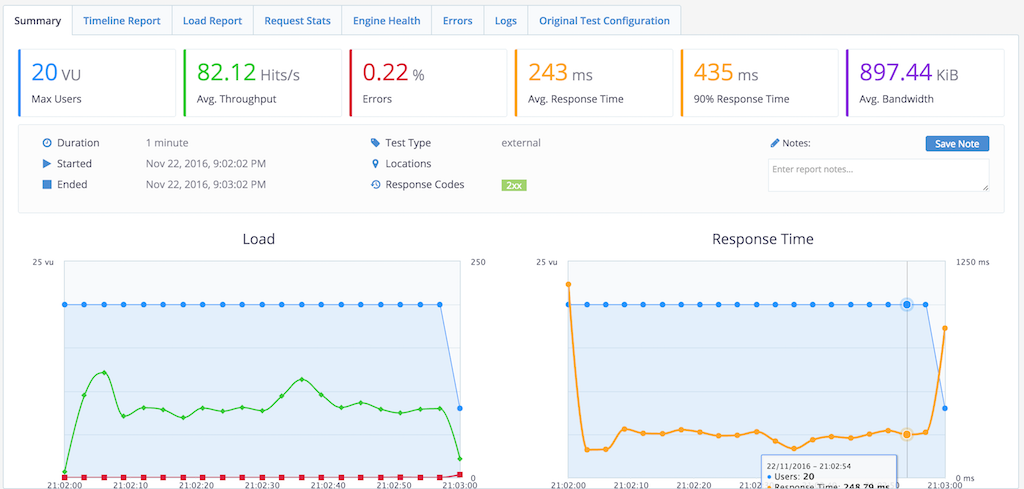
Task: Click the 250 axis label on Load chart
Action: pyautogui.click(x=477, y=262)
